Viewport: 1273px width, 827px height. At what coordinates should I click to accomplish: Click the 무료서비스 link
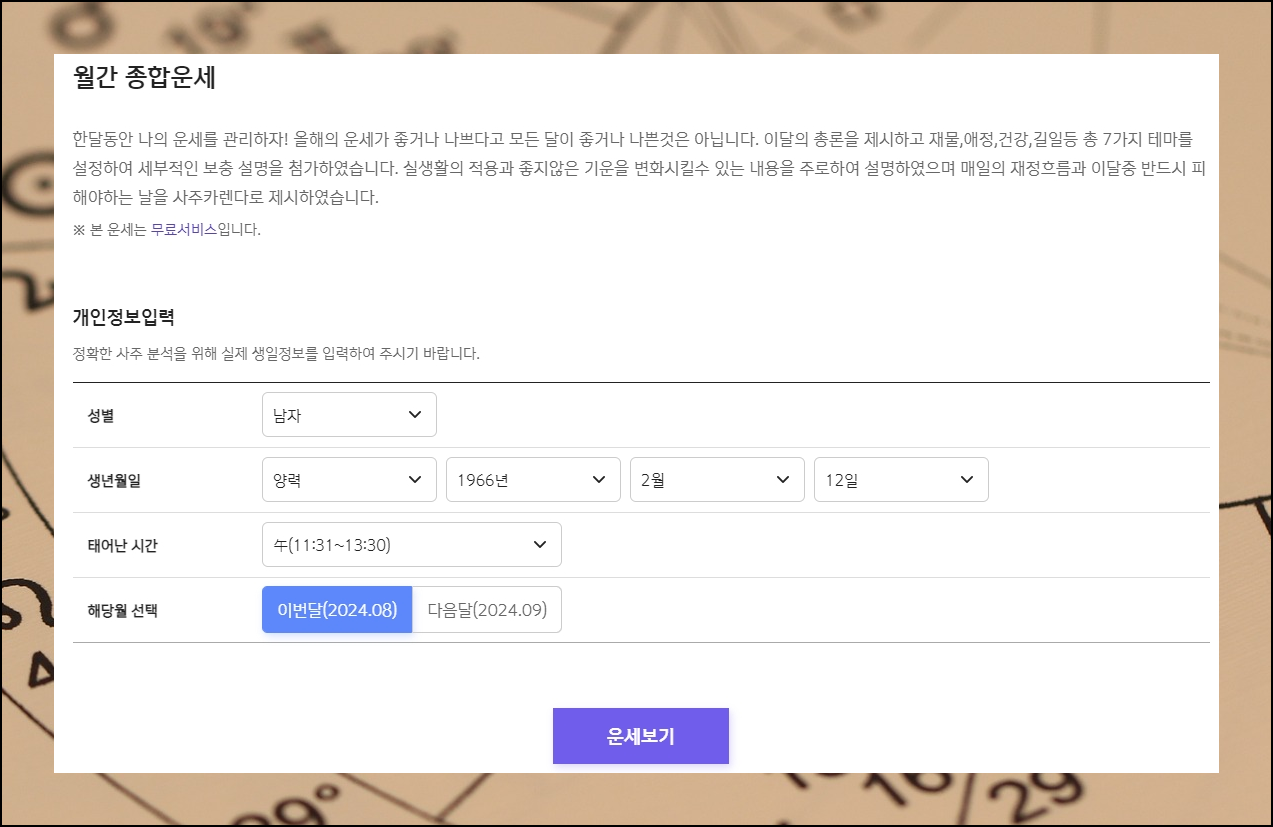[184, 229]
